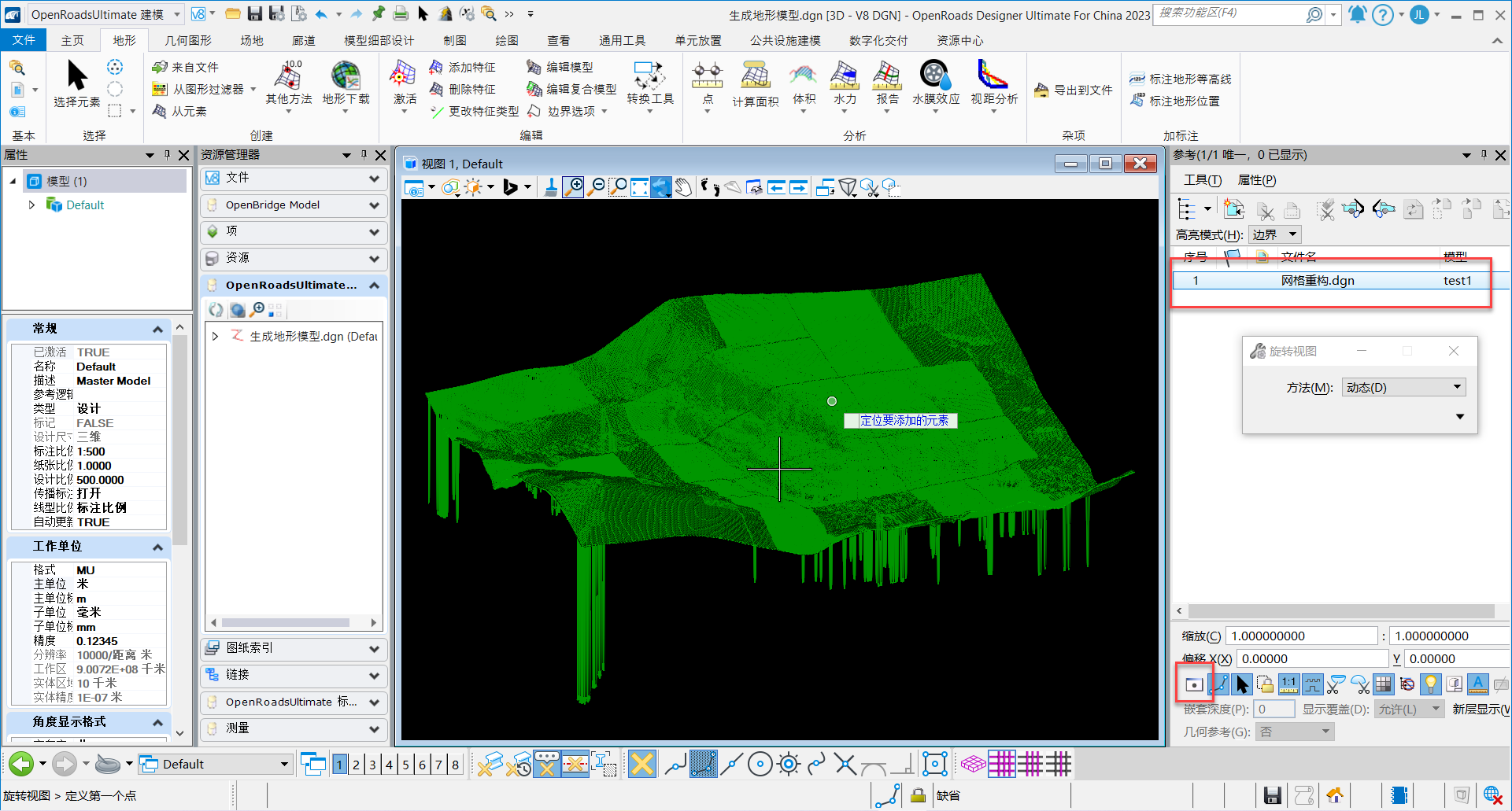This screenshot has height=811, width=1512.
Task: Select the Fit View tool
Action: coord(640,187)
